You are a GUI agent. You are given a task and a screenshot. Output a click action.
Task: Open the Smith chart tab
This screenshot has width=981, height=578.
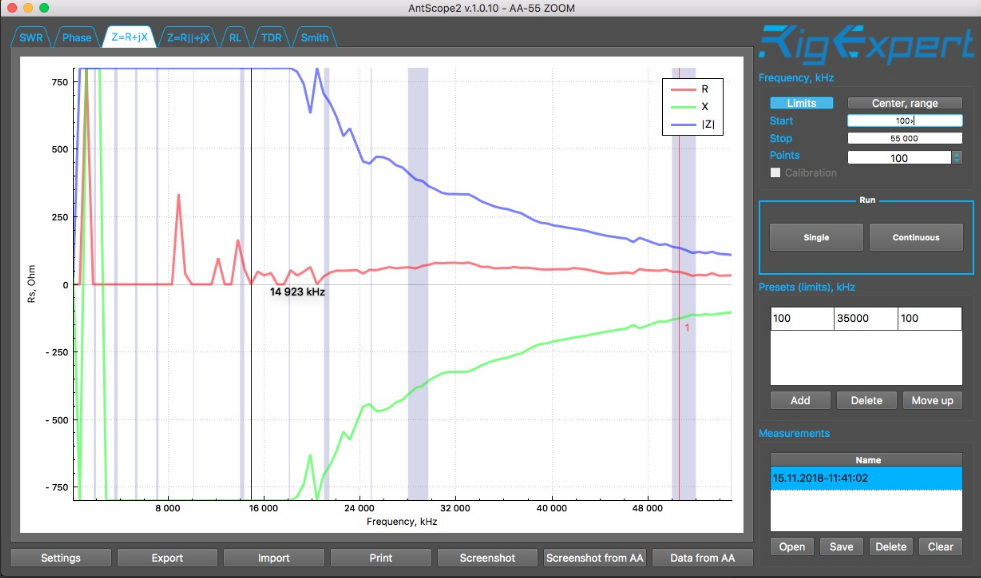[x=314, y=38]
